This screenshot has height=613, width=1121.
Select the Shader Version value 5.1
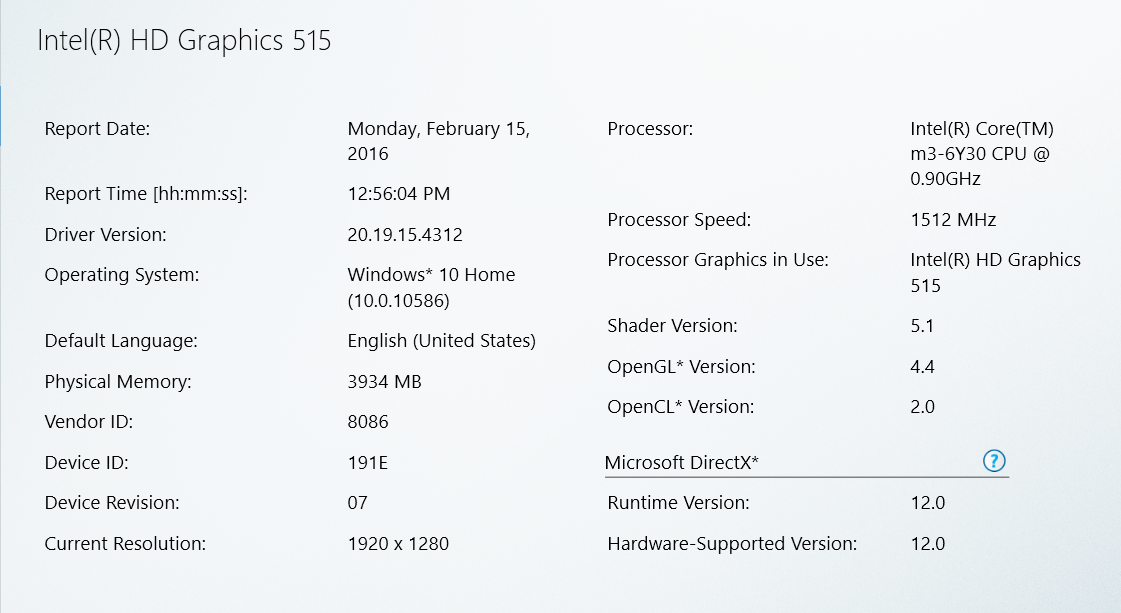pyautogui.click(x=922, y=326)
